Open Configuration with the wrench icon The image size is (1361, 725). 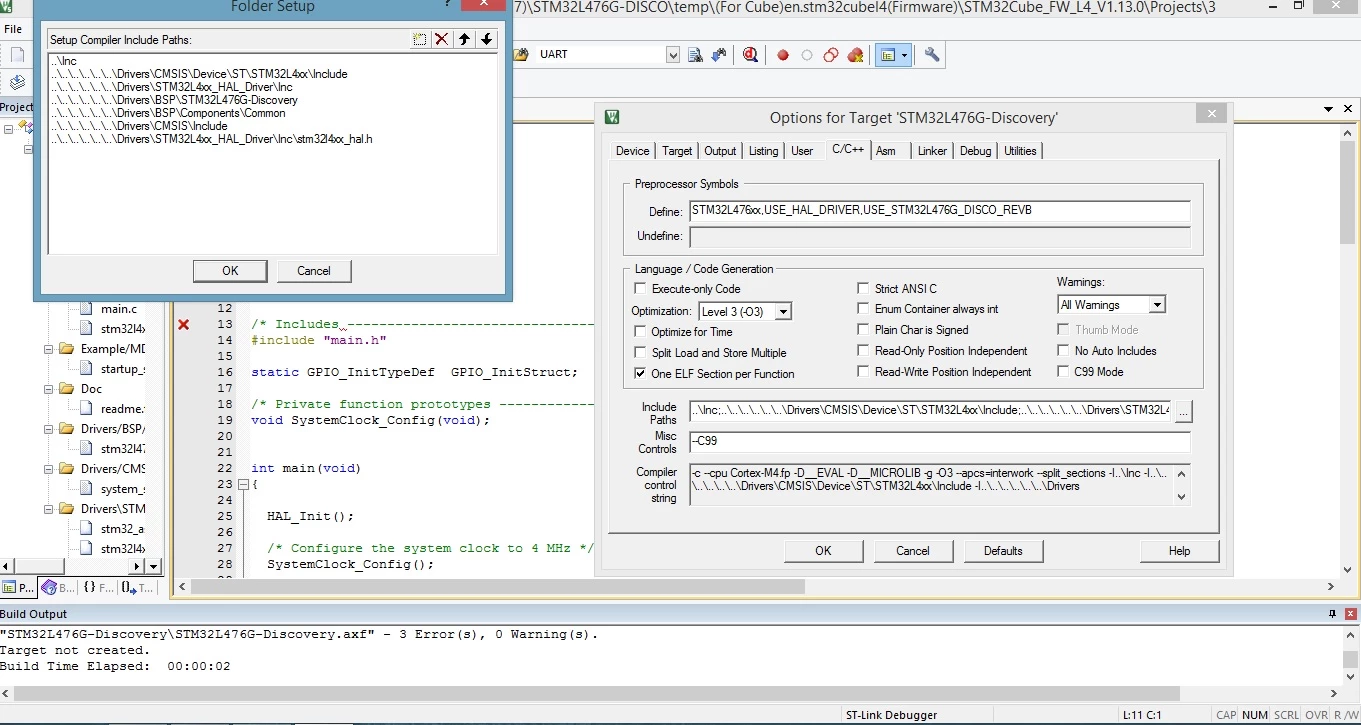tap(932, 55)
